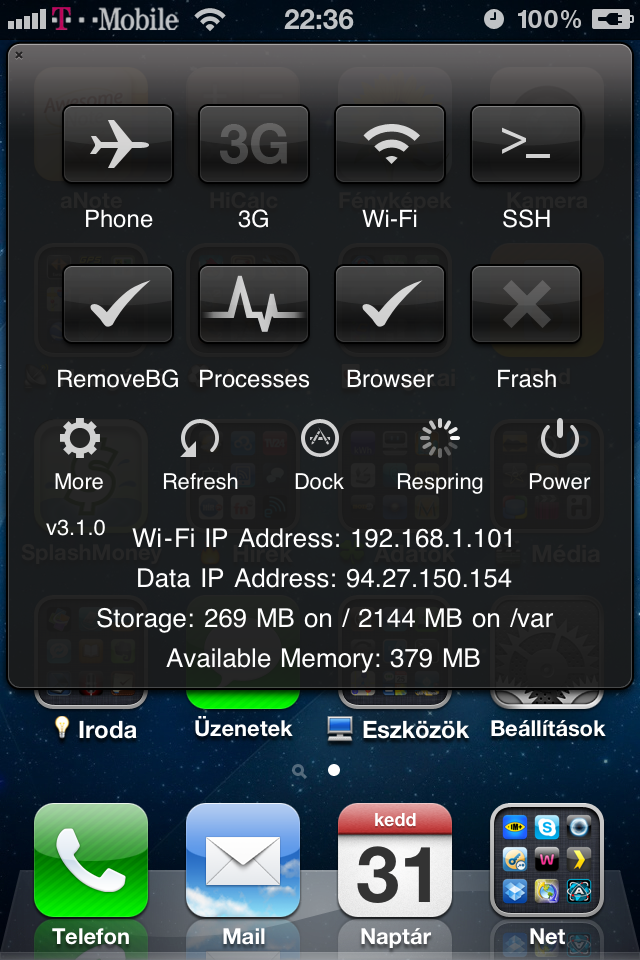
Task: Open More settings gear icon
Action: click(79, 439)
